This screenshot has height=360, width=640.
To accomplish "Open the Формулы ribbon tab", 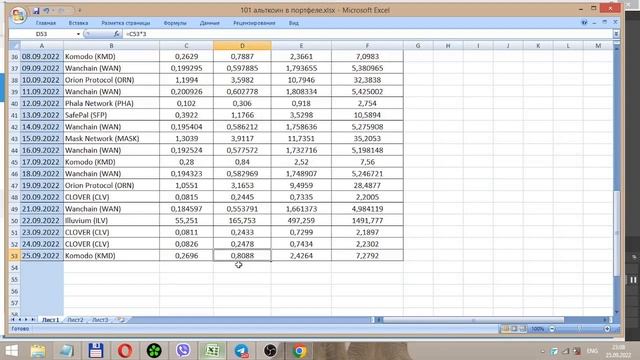I will (175, 23).
